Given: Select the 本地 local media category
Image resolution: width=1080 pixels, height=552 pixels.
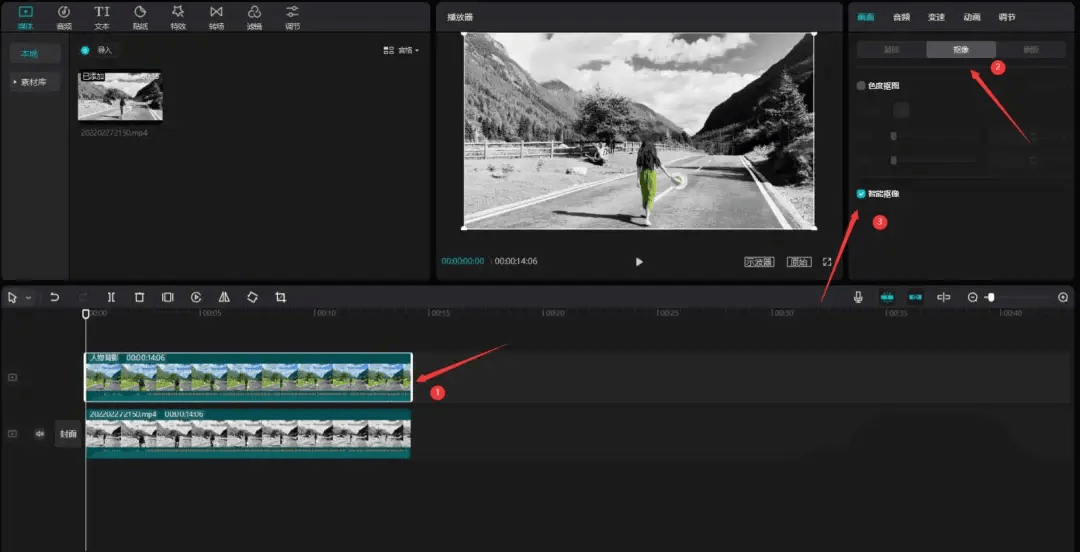Looking at the screenshot, I should pos(35,53).
